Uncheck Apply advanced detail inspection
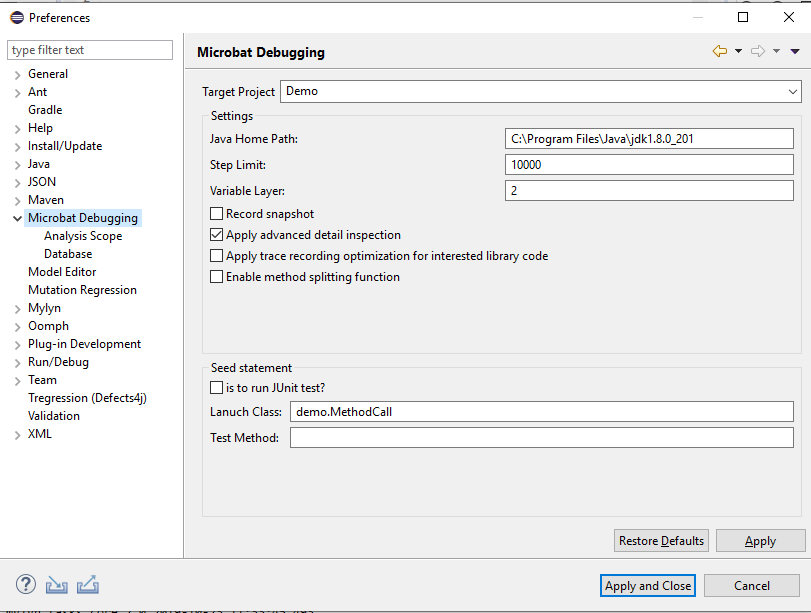 [216, 235]
